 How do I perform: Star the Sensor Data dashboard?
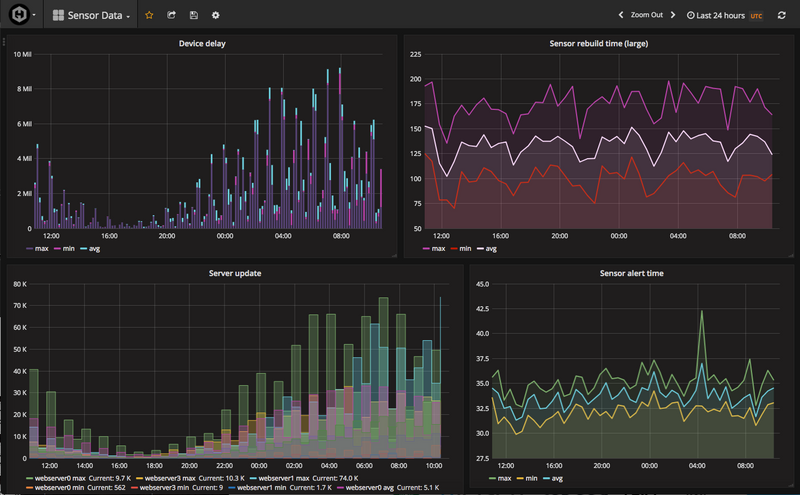pyautogui.click(x=149, y=16)
